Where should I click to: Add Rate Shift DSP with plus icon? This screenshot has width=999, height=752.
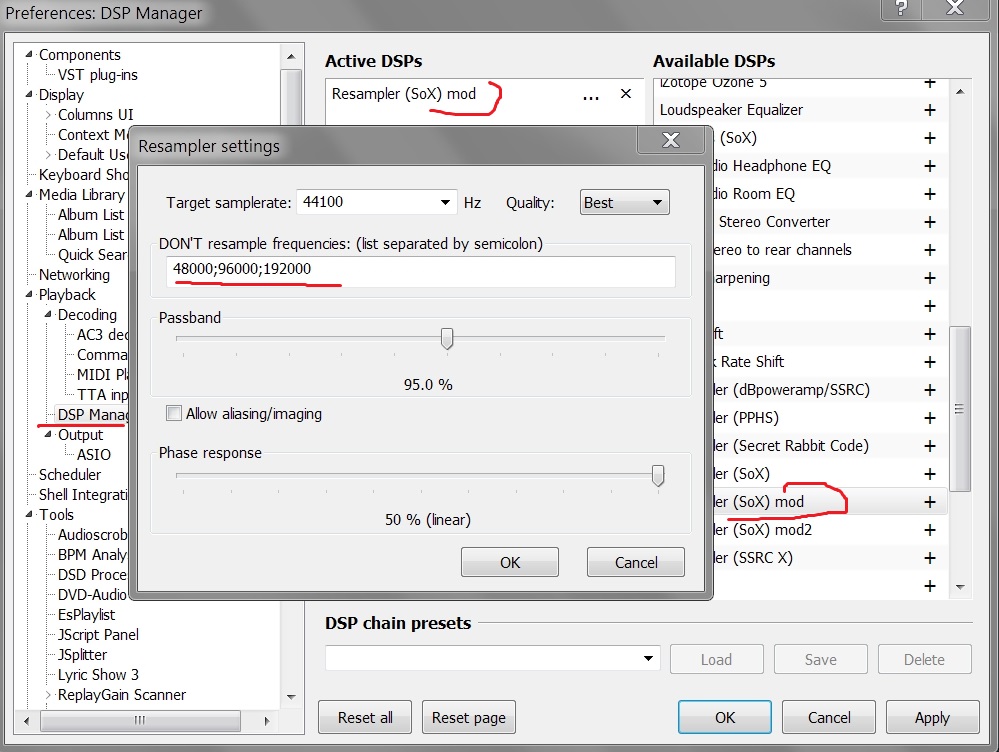pos(930,362)
